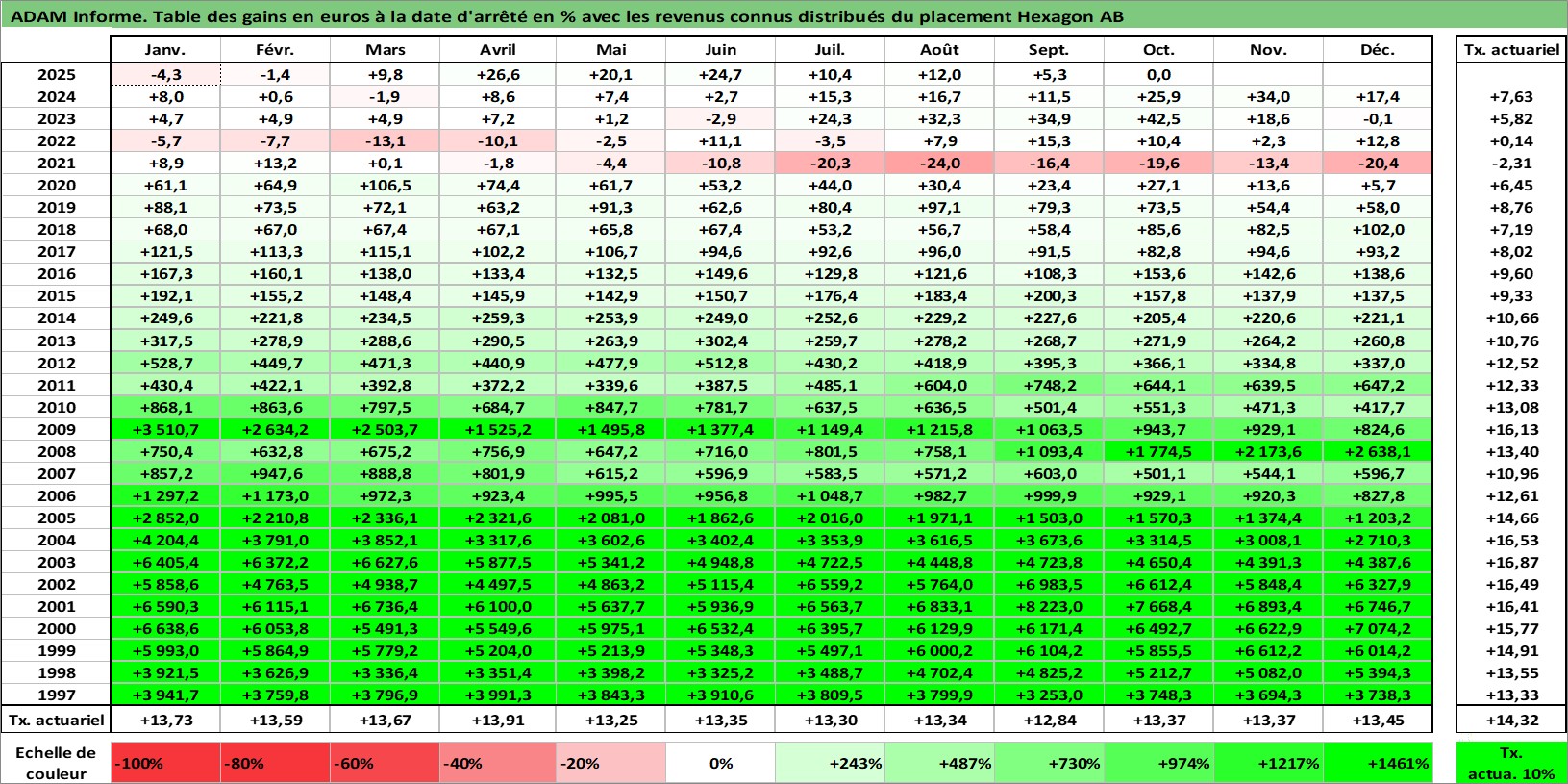This screenshot has width=1568, height=784.
Task: Pick the -20% light pink legend swatch
Action: (610, 763)
